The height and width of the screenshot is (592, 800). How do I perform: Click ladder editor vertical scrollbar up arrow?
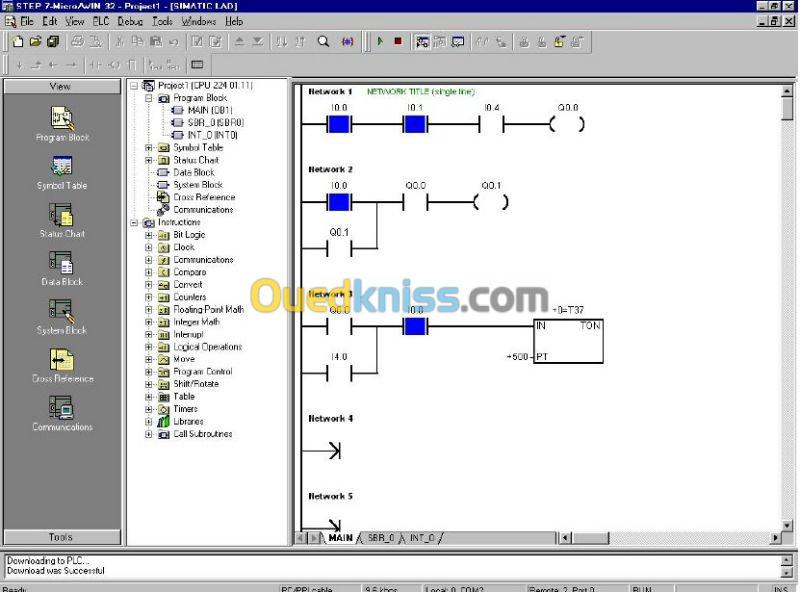click(x=787, y=91)
